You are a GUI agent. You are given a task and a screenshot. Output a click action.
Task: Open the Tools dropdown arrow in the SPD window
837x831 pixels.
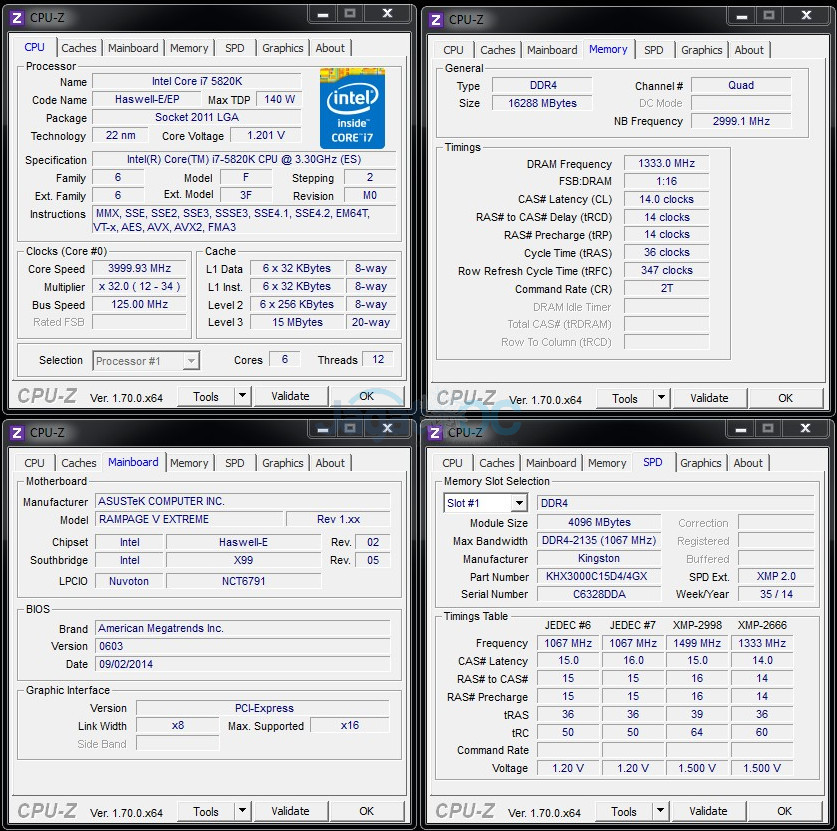[x=660, y=811]
